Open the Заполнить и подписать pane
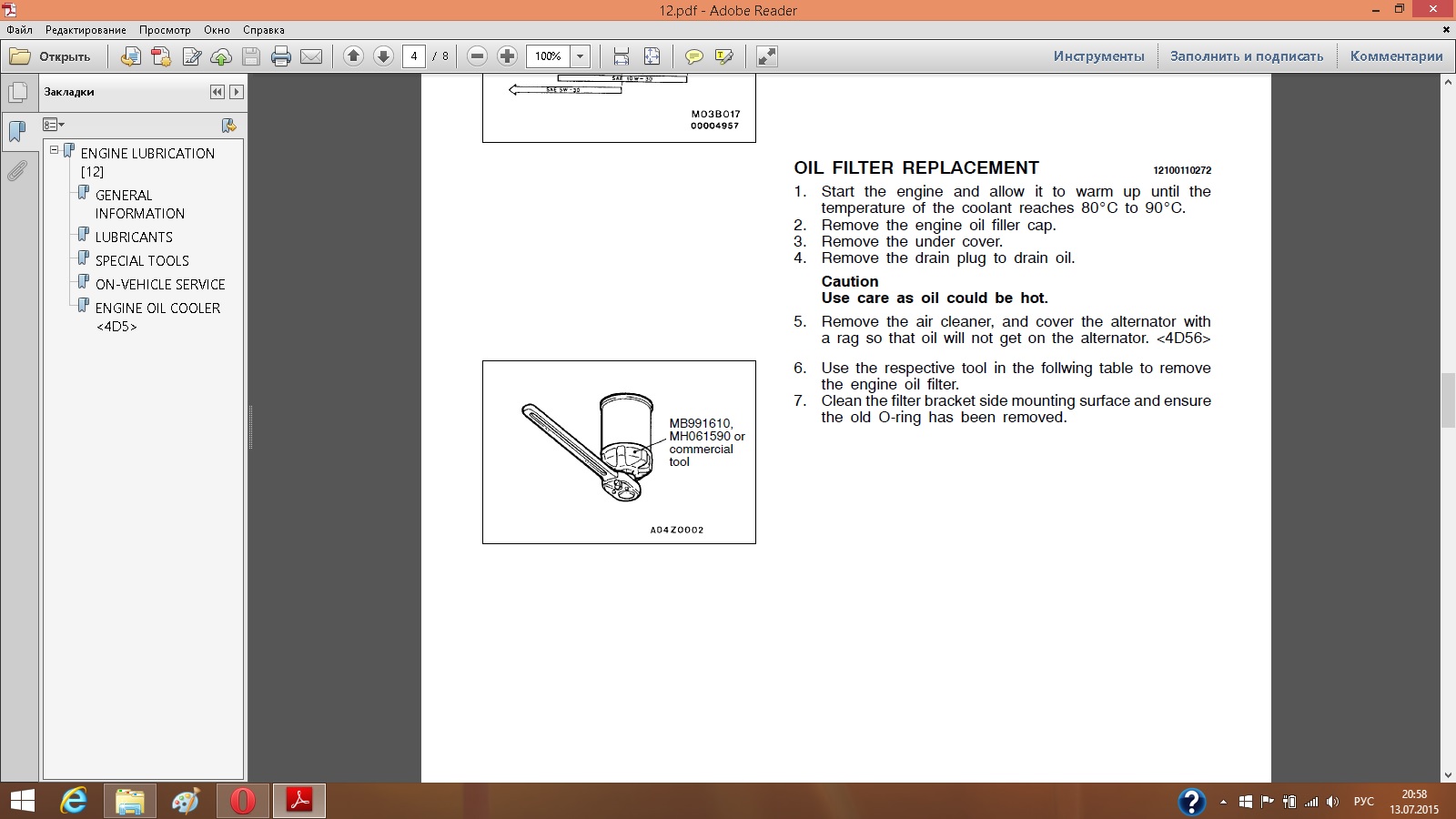The width and height of the screenshot is (1456, 819). click(1247, 56)
